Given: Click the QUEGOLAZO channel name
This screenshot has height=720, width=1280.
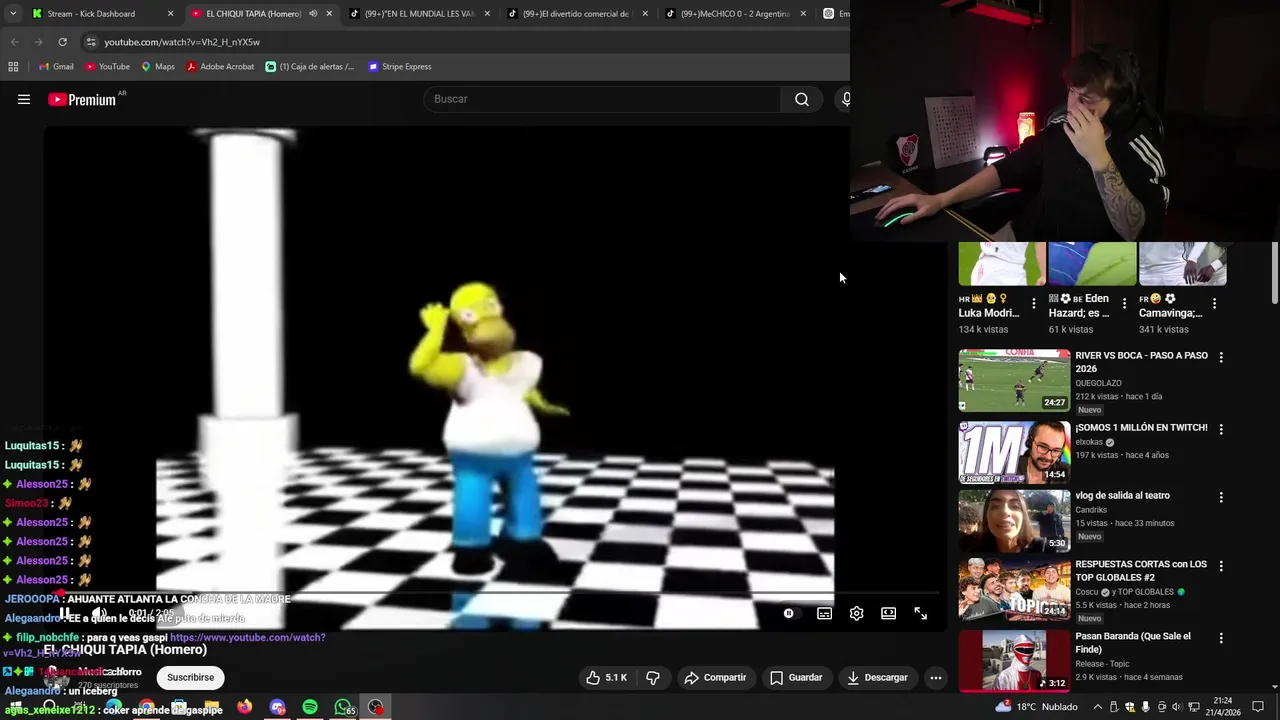Looking at the screenshot, I should [1098, 383].
